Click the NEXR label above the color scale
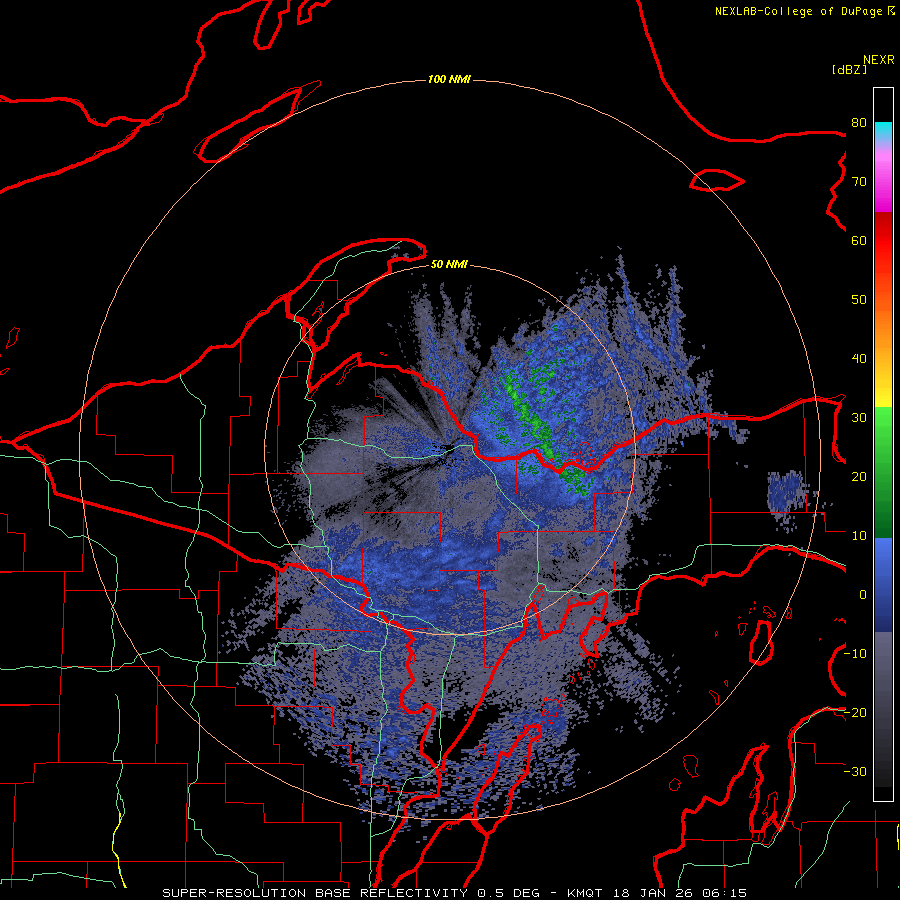 click(879, 60)
